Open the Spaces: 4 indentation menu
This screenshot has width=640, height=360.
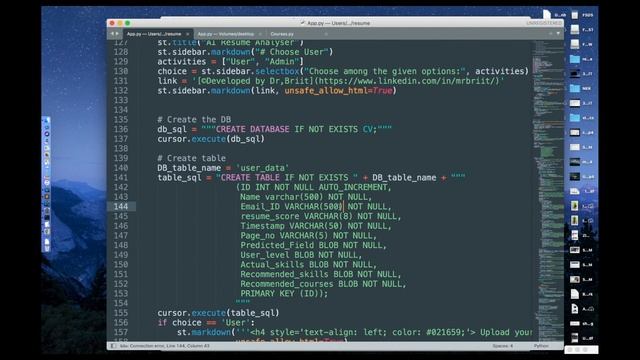pos(502,346)
